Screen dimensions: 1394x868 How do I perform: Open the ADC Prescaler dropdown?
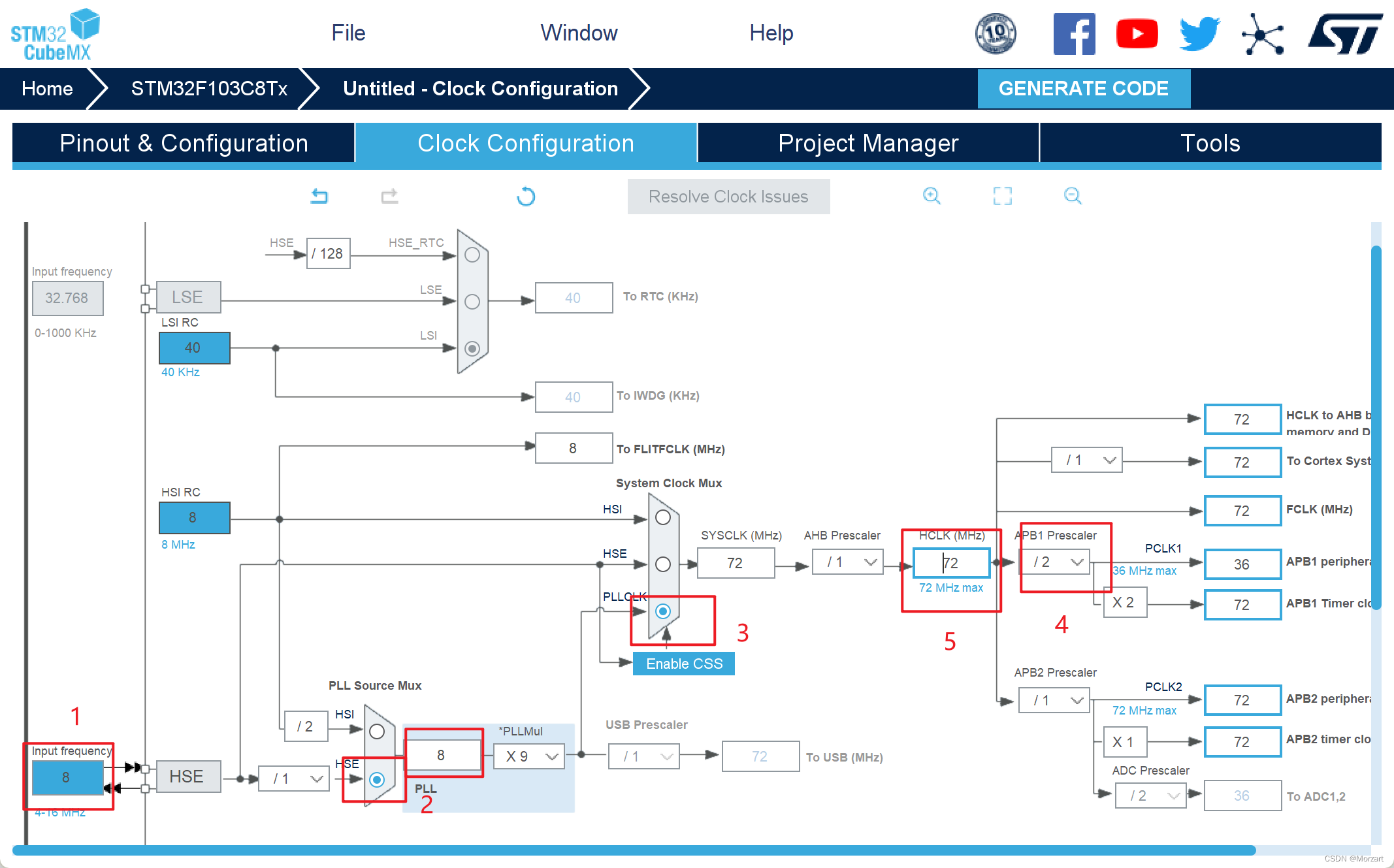(1151, 796)
